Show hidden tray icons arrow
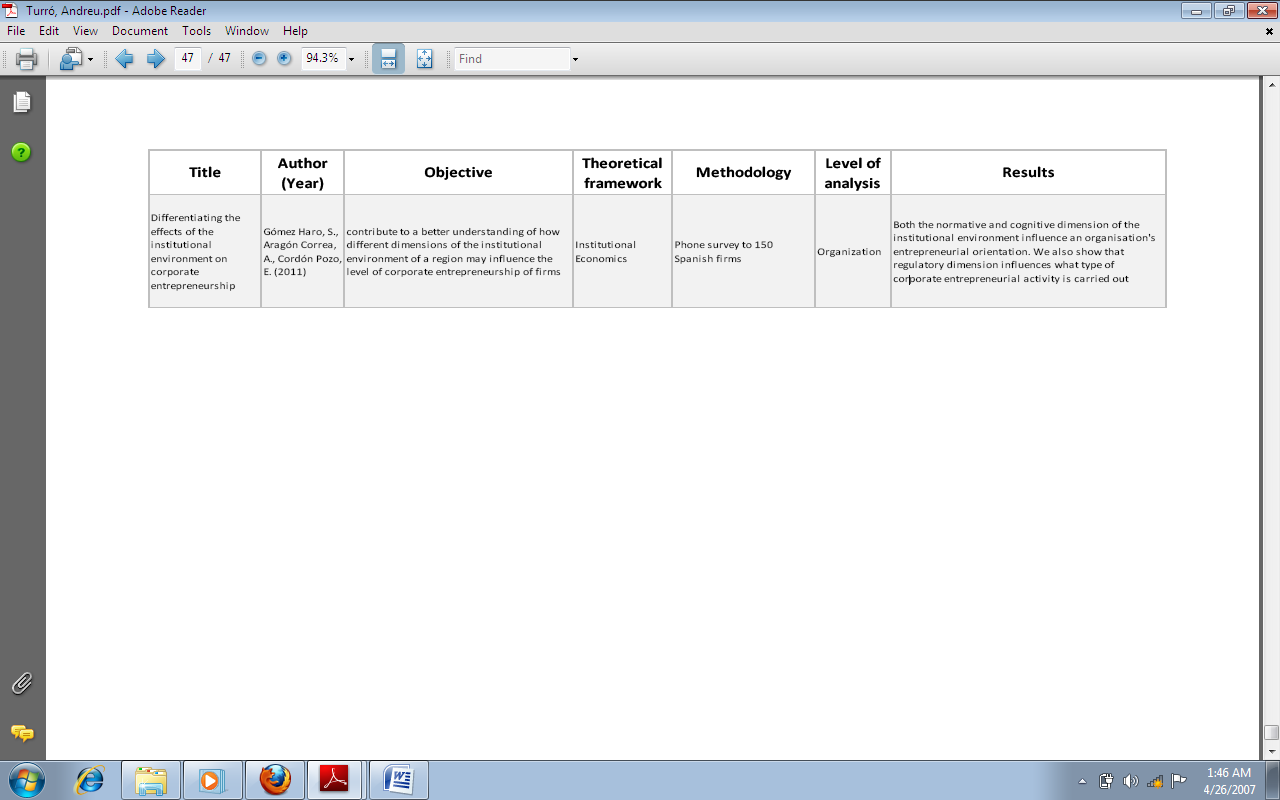Viewport: 1280px width, 800px height. tap(1082, 781)
